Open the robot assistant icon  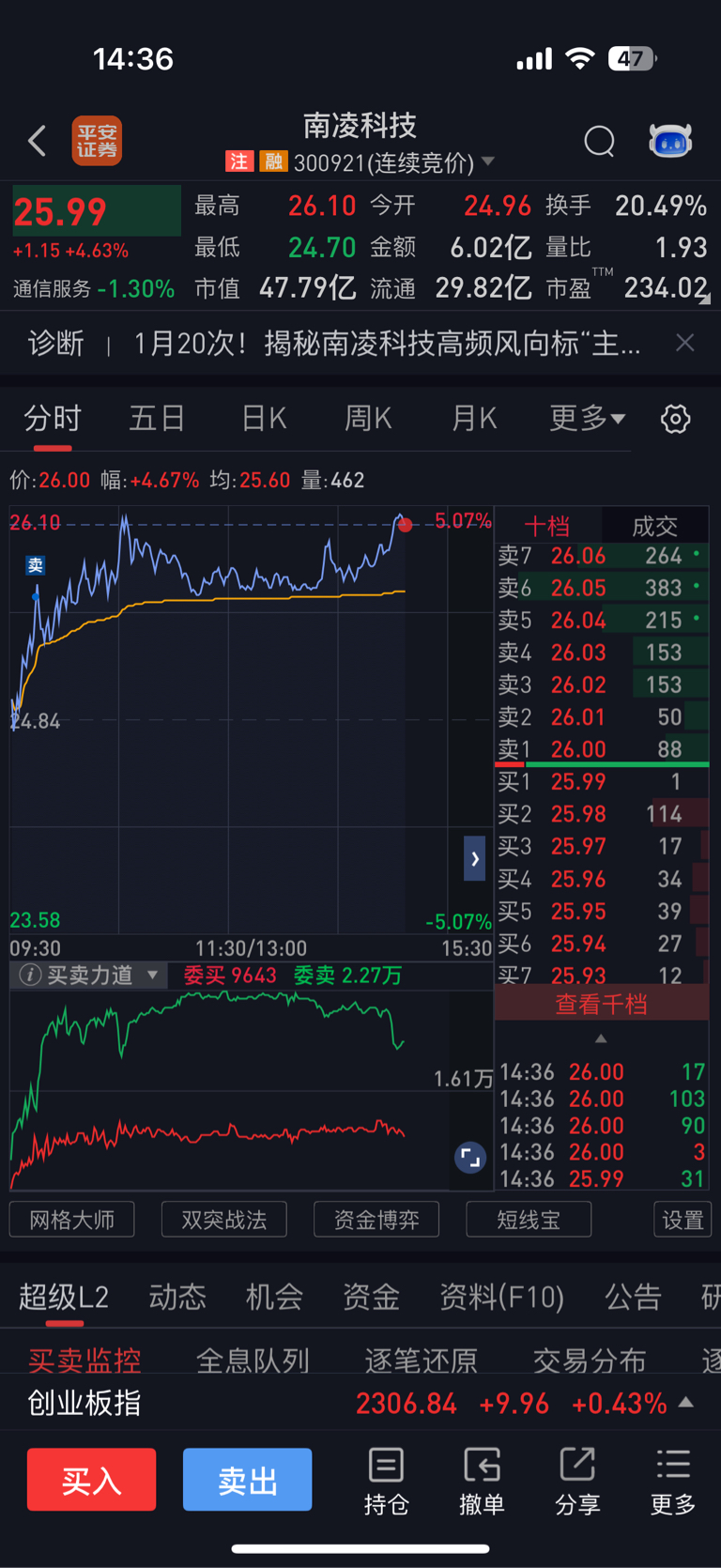click(x=670, y=141)
